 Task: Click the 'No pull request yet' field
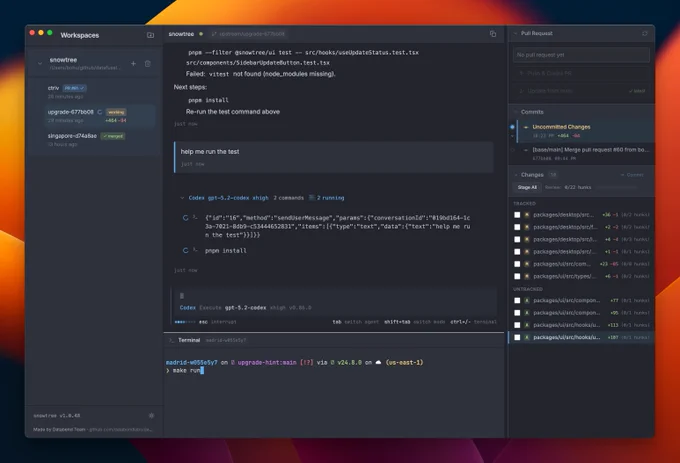point(581,55)
